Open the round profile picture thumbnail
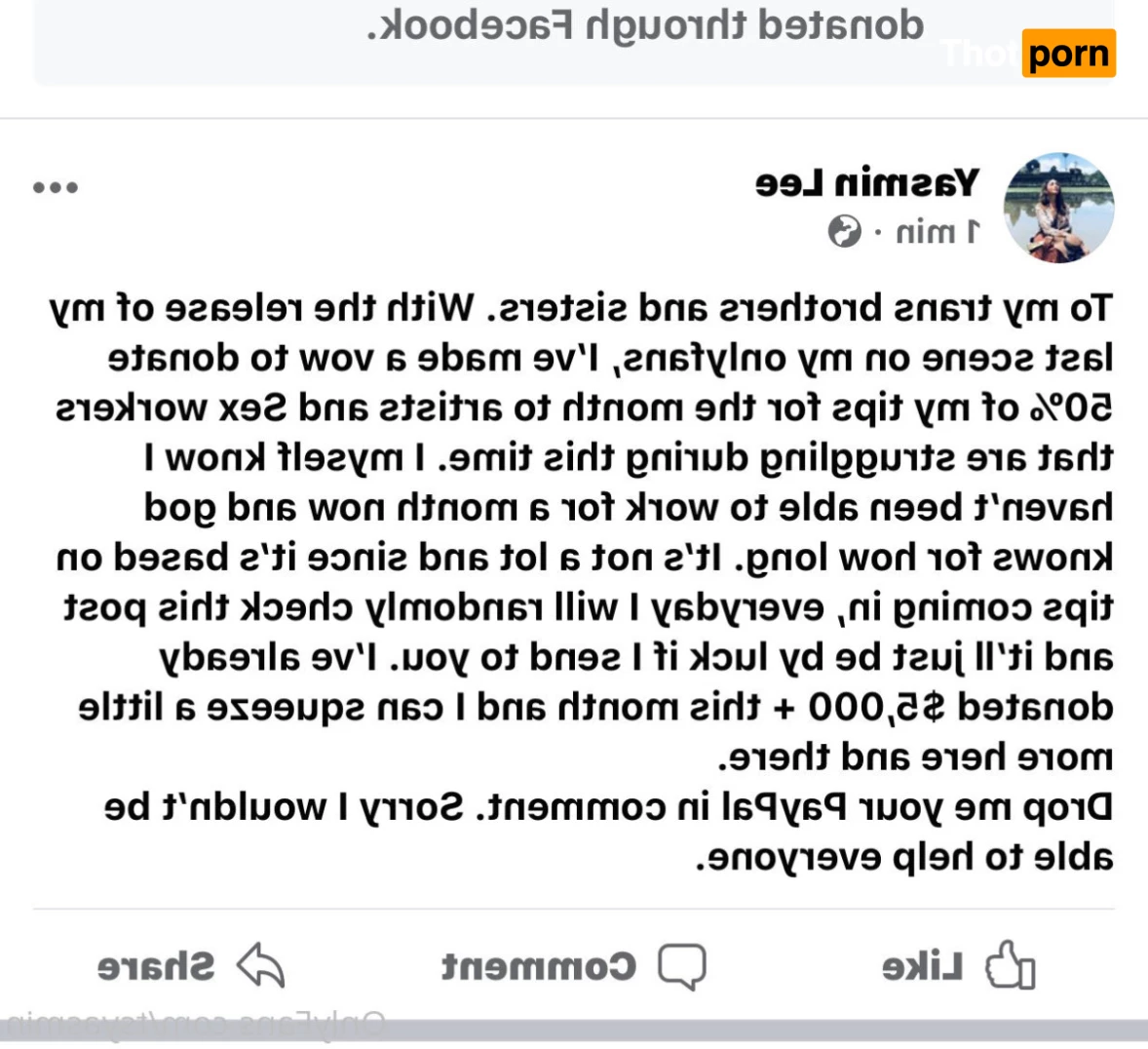The width and height of the screenshot is (1148, 1049). 1058,208
